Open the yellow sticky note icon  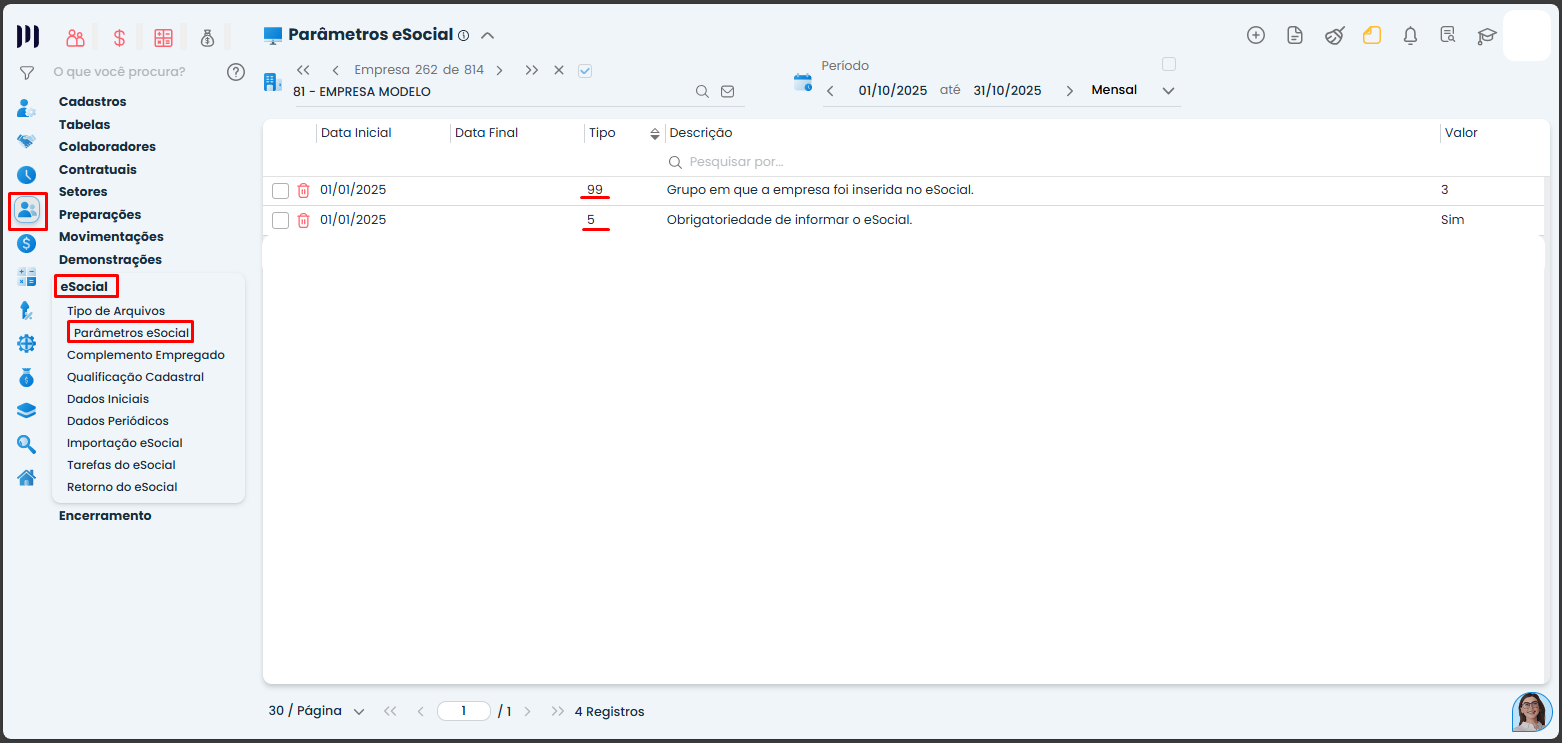point(1372,36)
